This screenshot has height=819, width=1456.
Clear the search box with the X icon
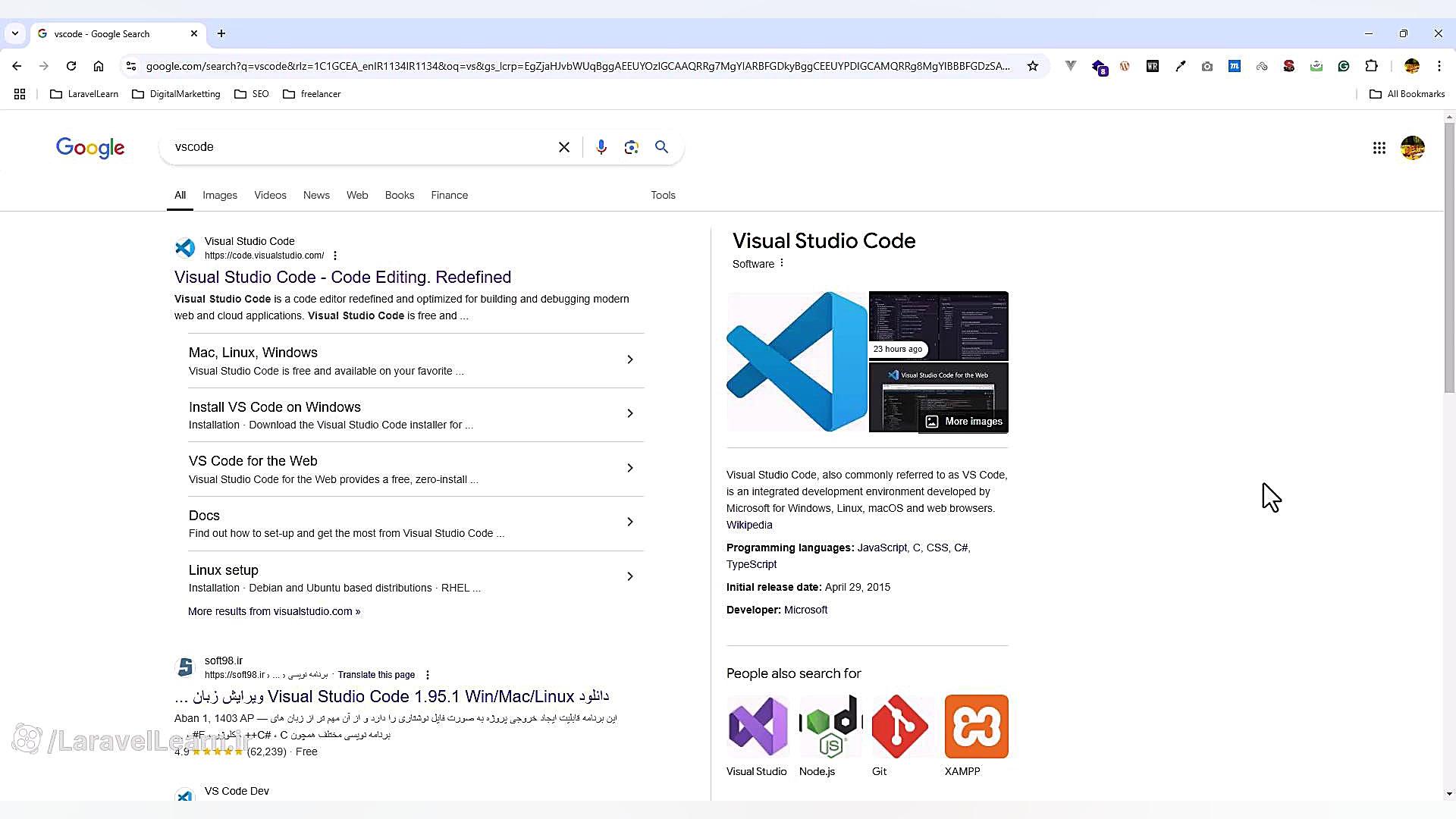(564, 147)
